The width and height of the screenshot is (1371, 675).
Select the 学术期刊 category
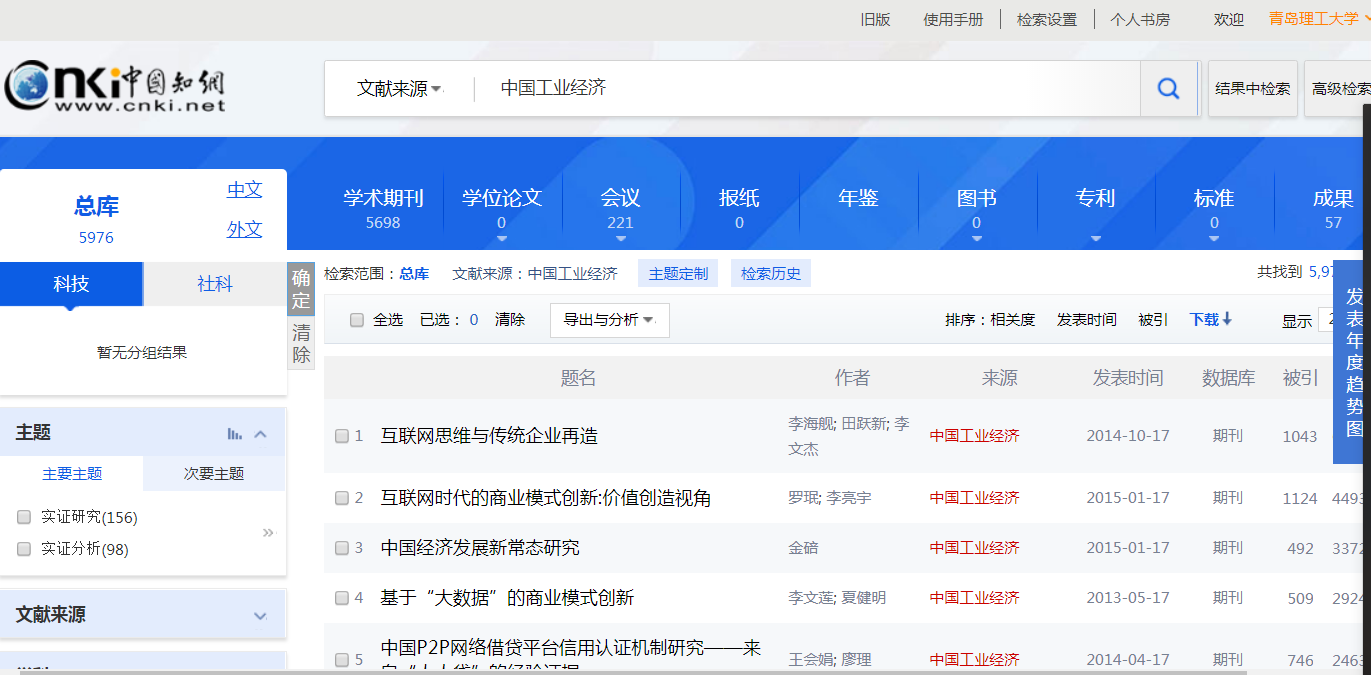tap(383, 207)
